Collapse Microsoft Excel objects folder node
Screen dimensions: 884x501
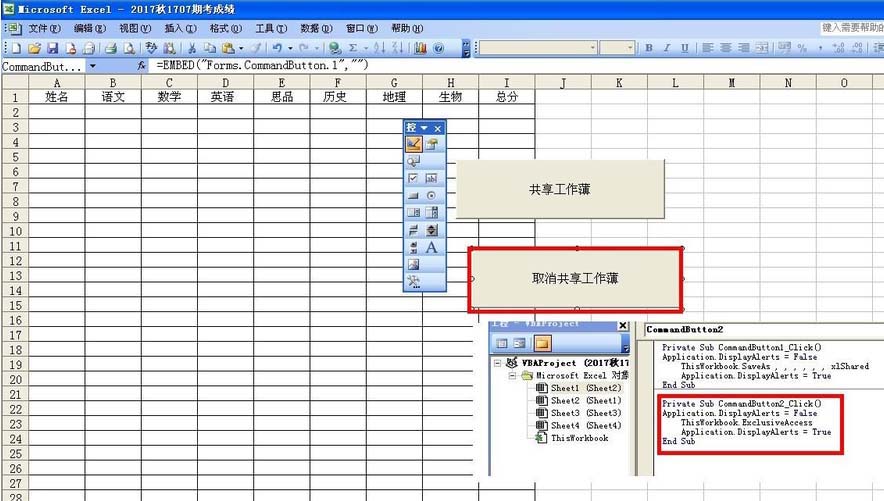point(512,375)
